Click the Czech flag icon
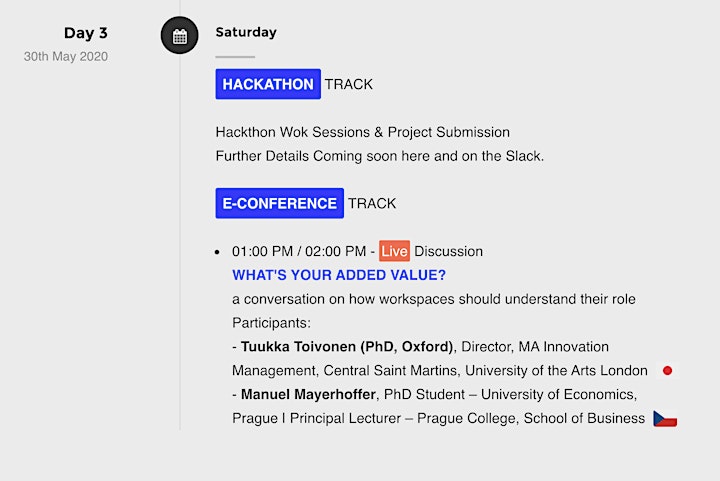Screen dimensions: 720x481 point(665,419)
